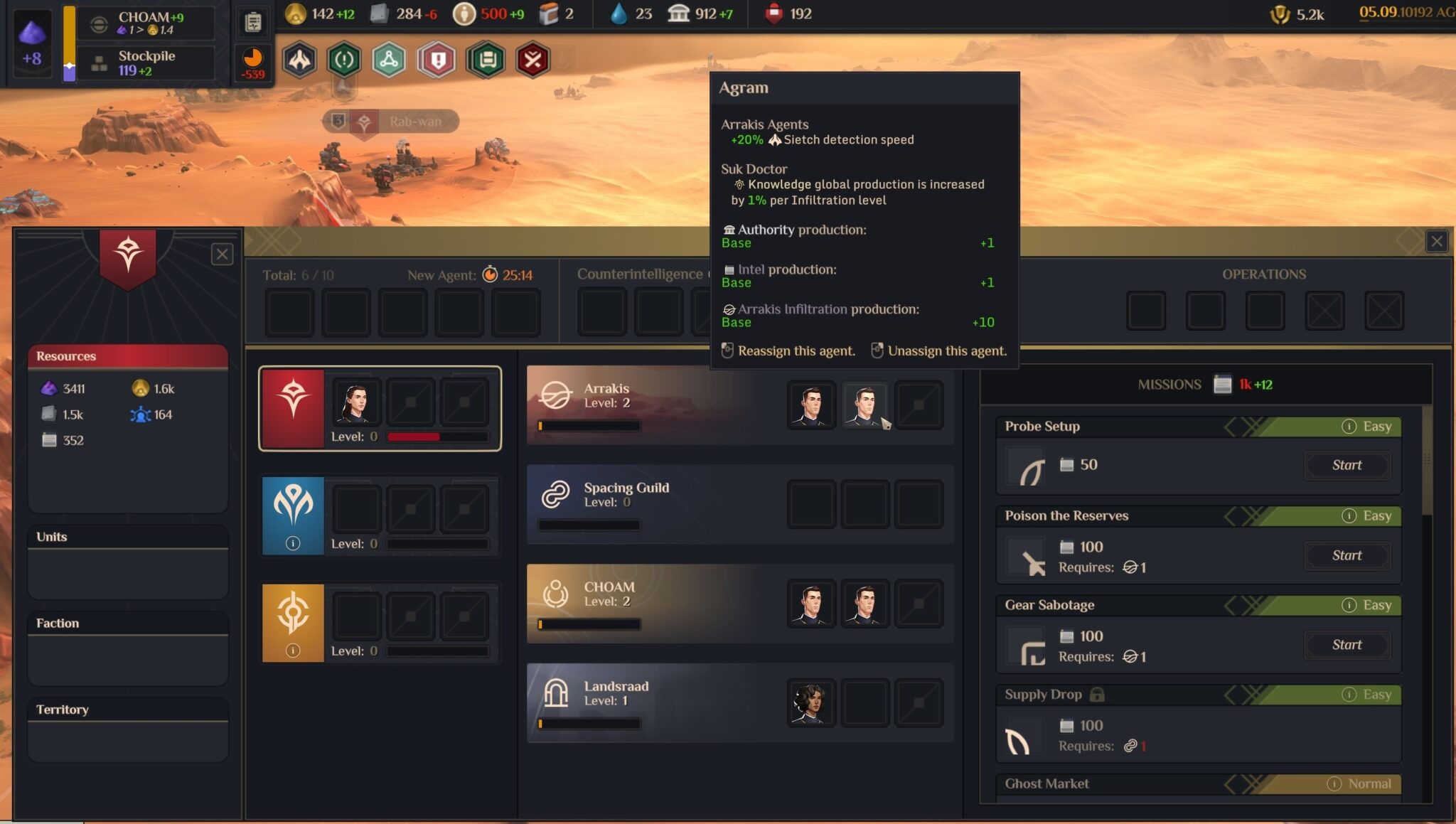Expand the Ghost Market mission entry
Image resolution: width=1456 pixels, height=824 pixels.
pyautogui.click(x=1196, y=783)
